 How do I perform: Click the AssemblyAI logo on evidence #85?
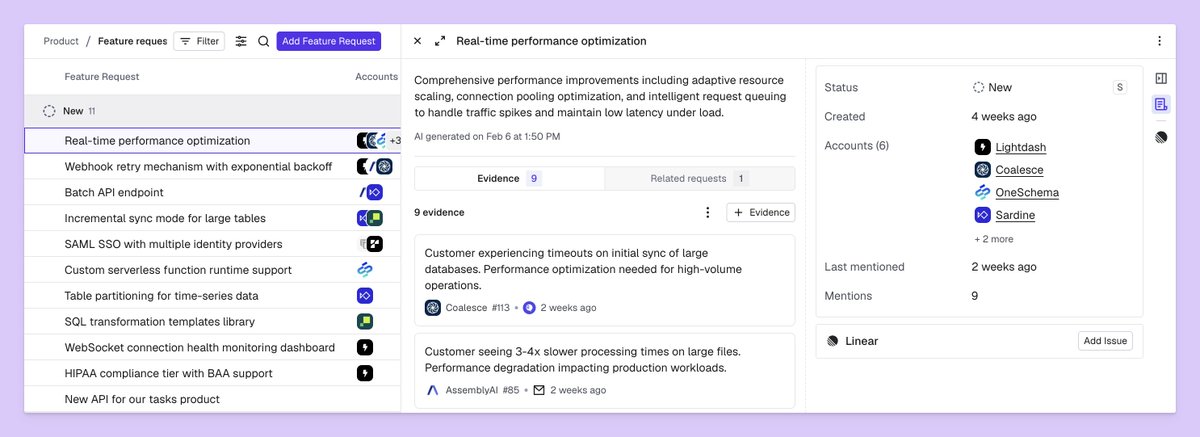tap(433, 390)
